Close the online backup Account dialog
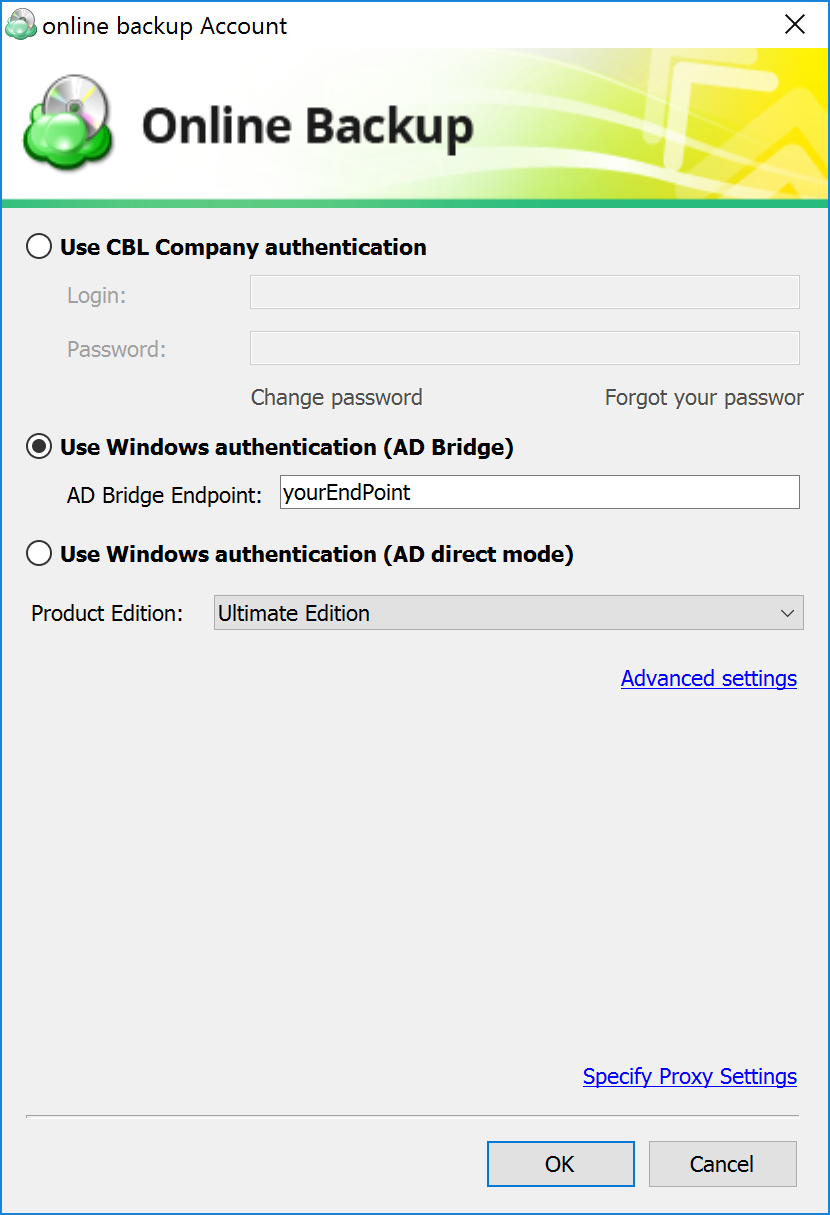Screen dimensions: 830x1215 (x=795, y=25)
